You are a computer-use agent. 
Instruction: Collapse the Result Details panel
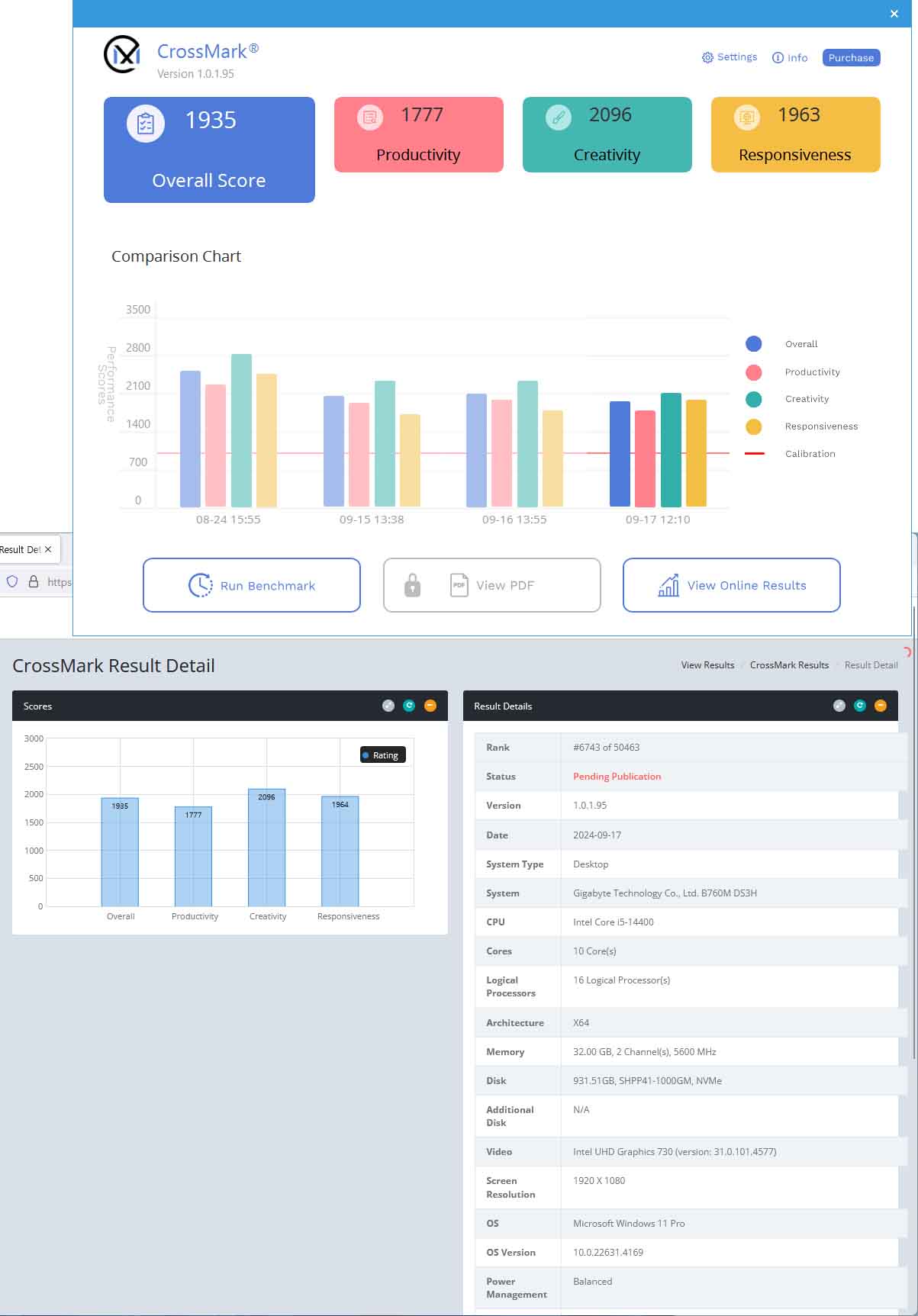(881, 706)
